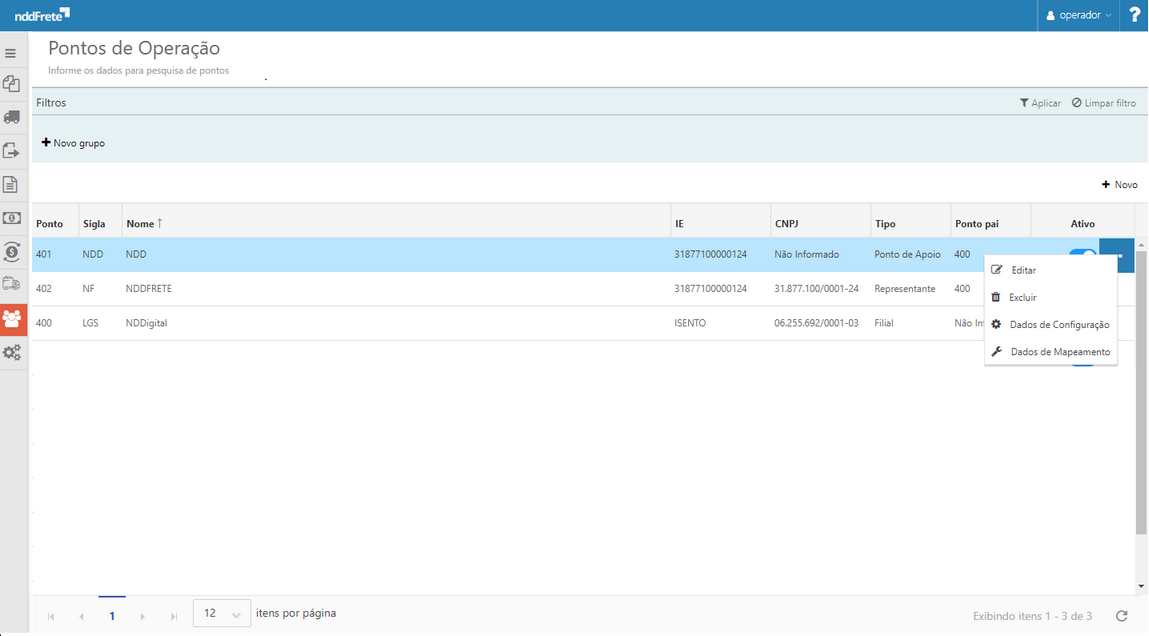1149x636 pixels.
Task: Click the Limpar filtro link
Action: 1104,103
